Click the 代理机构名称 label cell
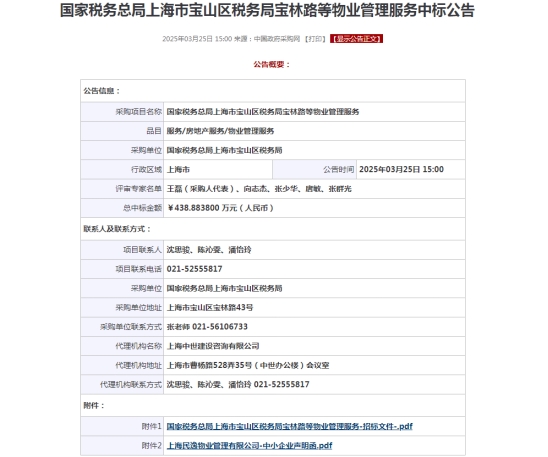 click(x=122, y=346)
